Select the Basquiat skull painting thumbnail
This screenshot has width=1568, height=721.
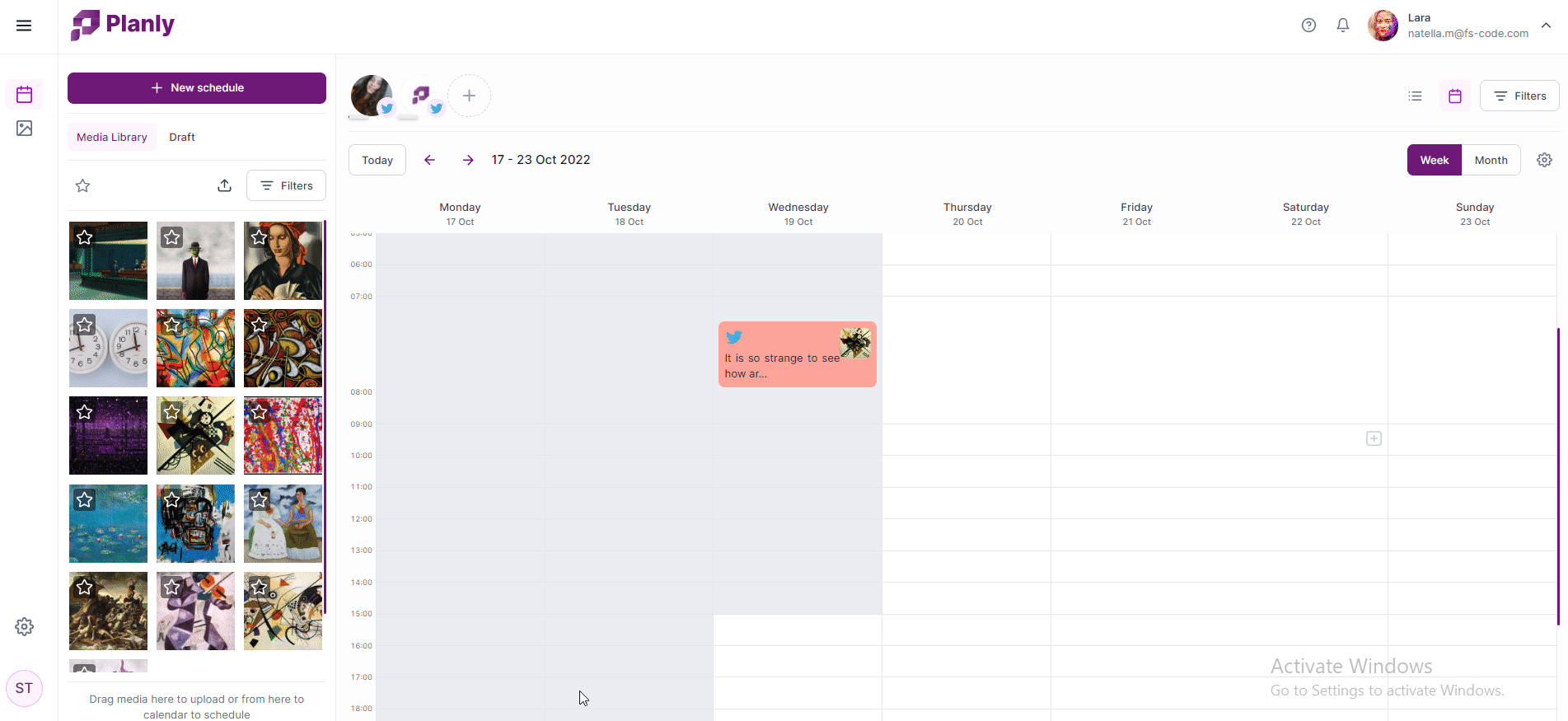coord(195,523)
